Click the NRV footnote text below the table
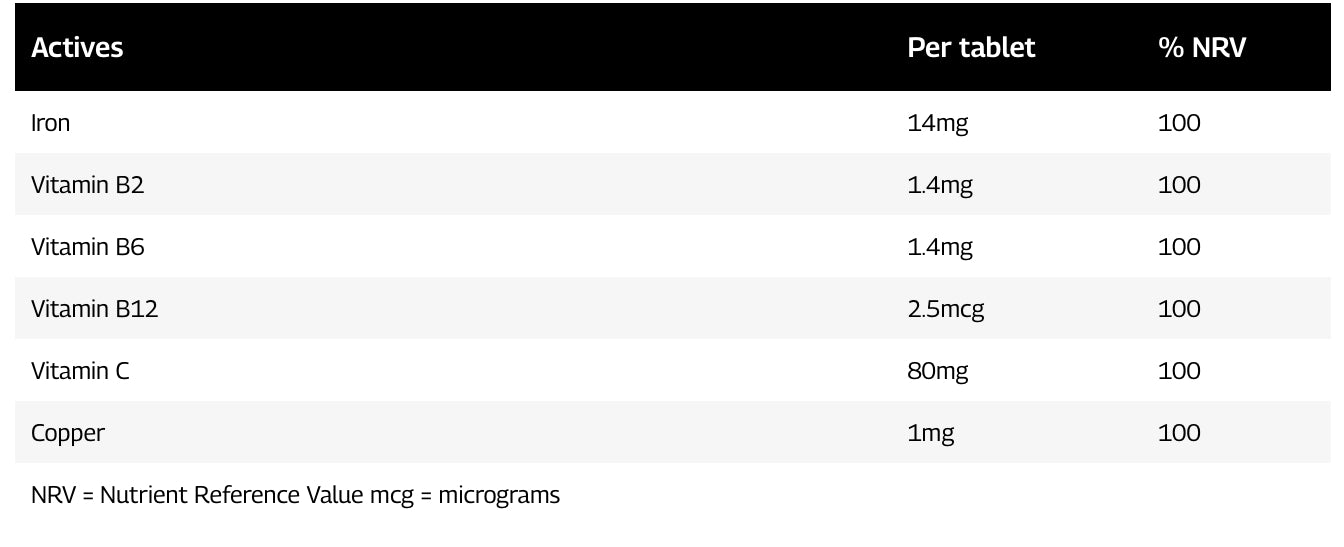 (x=296, y=495)
